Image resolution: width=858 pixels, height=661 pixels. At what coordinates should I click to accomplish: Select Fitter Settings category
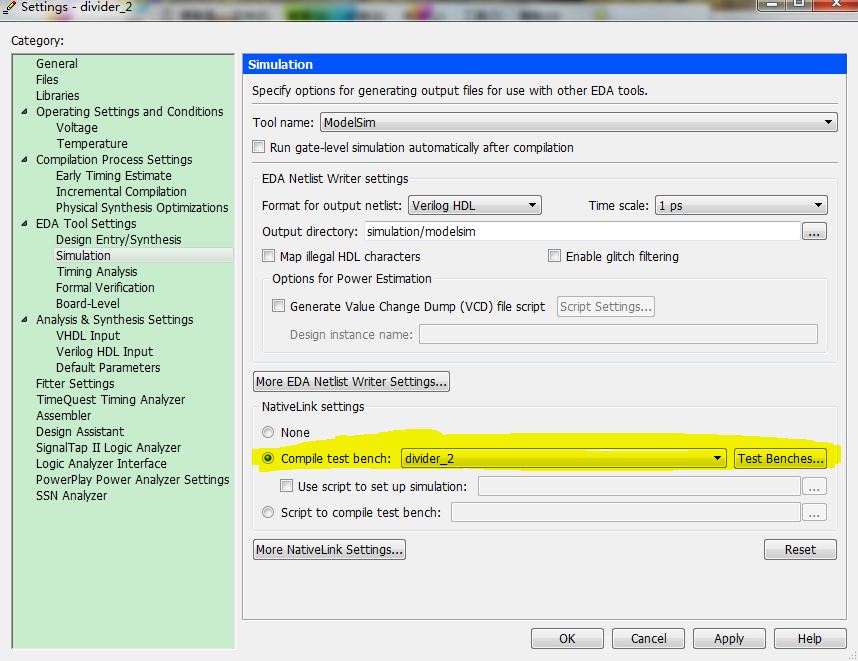tap(76, 383)
